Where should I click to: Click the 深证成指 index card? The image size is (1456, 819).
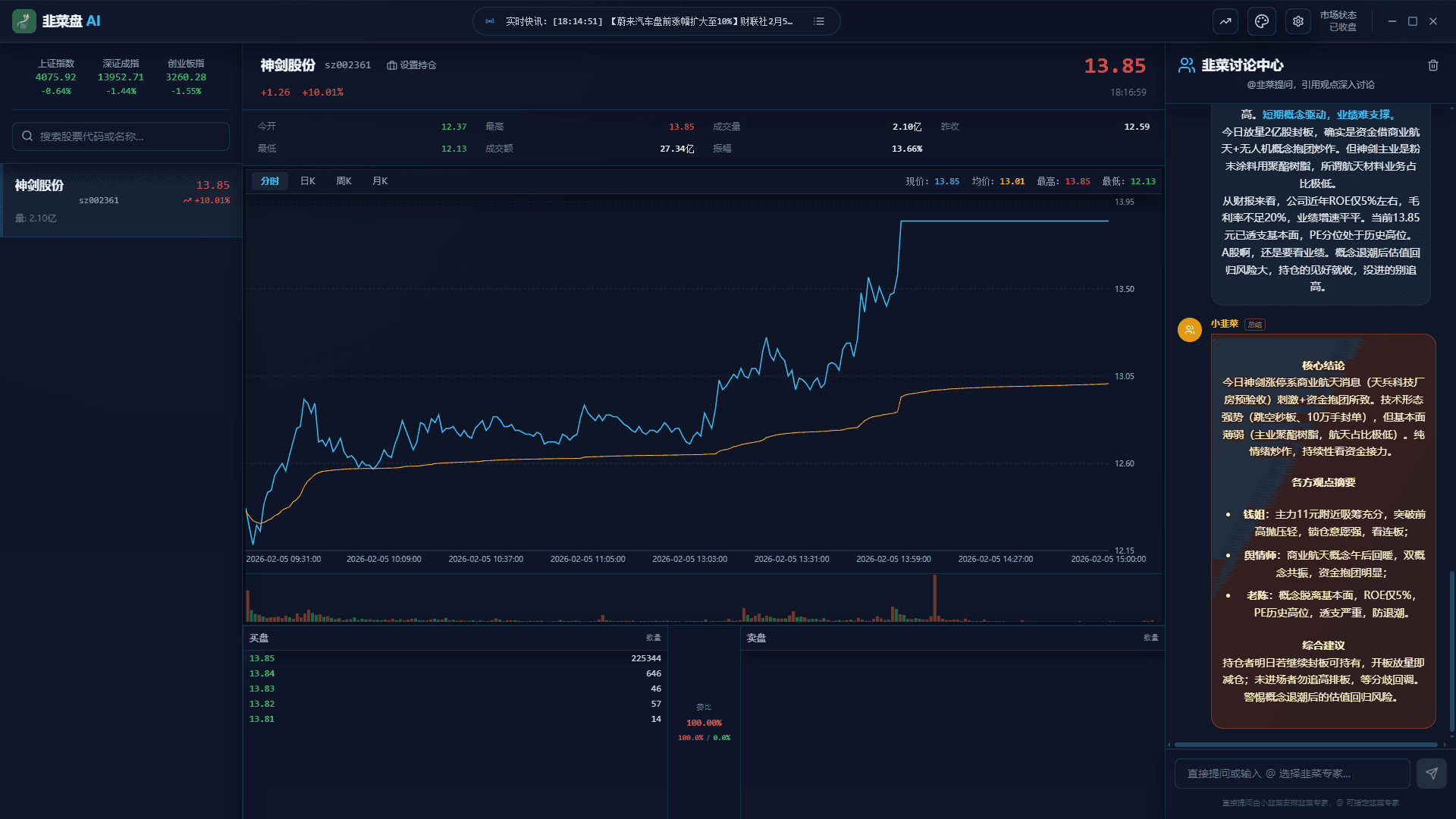[121, 77]
